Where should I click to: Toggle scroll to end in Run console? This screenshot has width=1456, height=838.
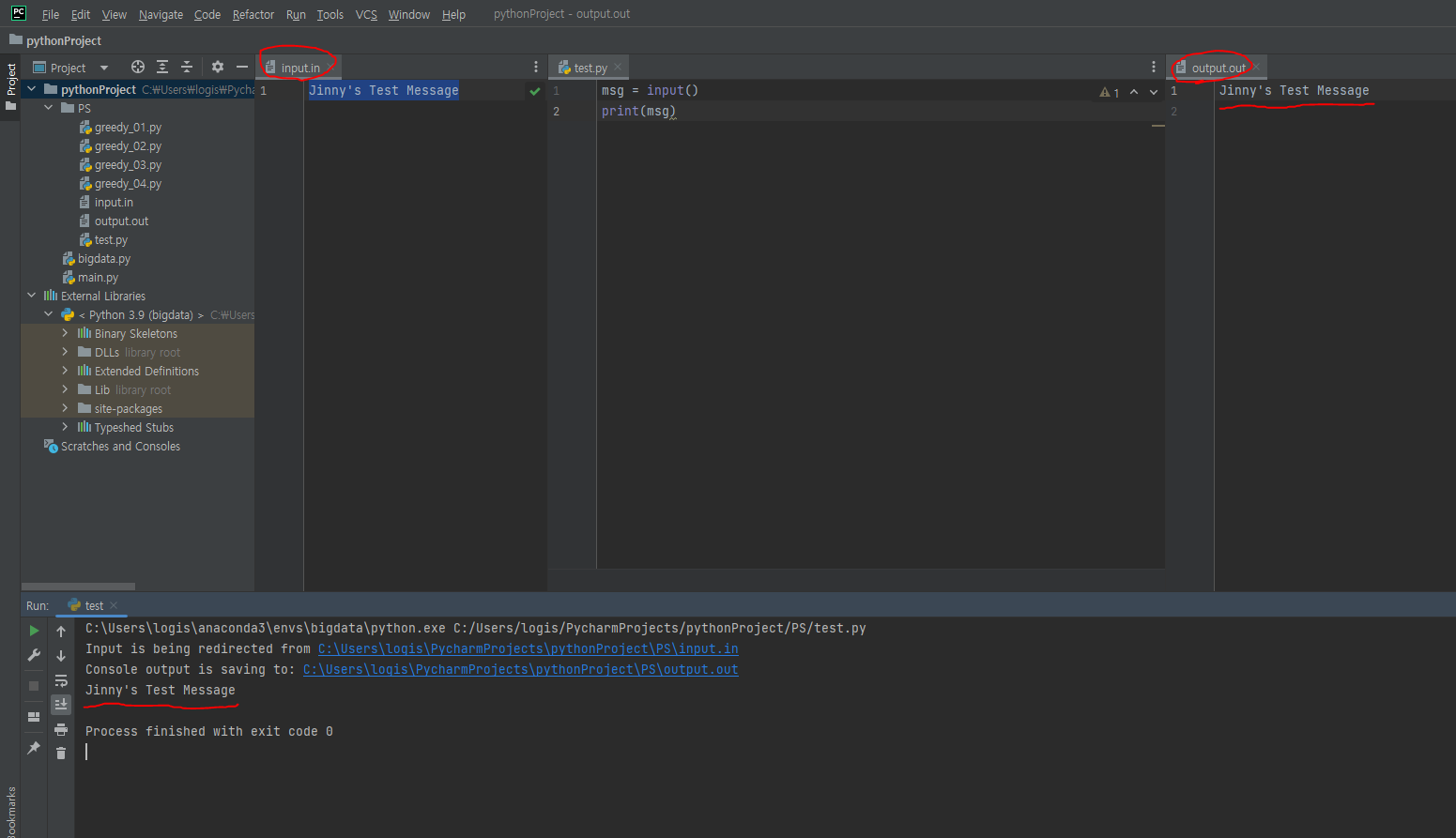point(61,704)
